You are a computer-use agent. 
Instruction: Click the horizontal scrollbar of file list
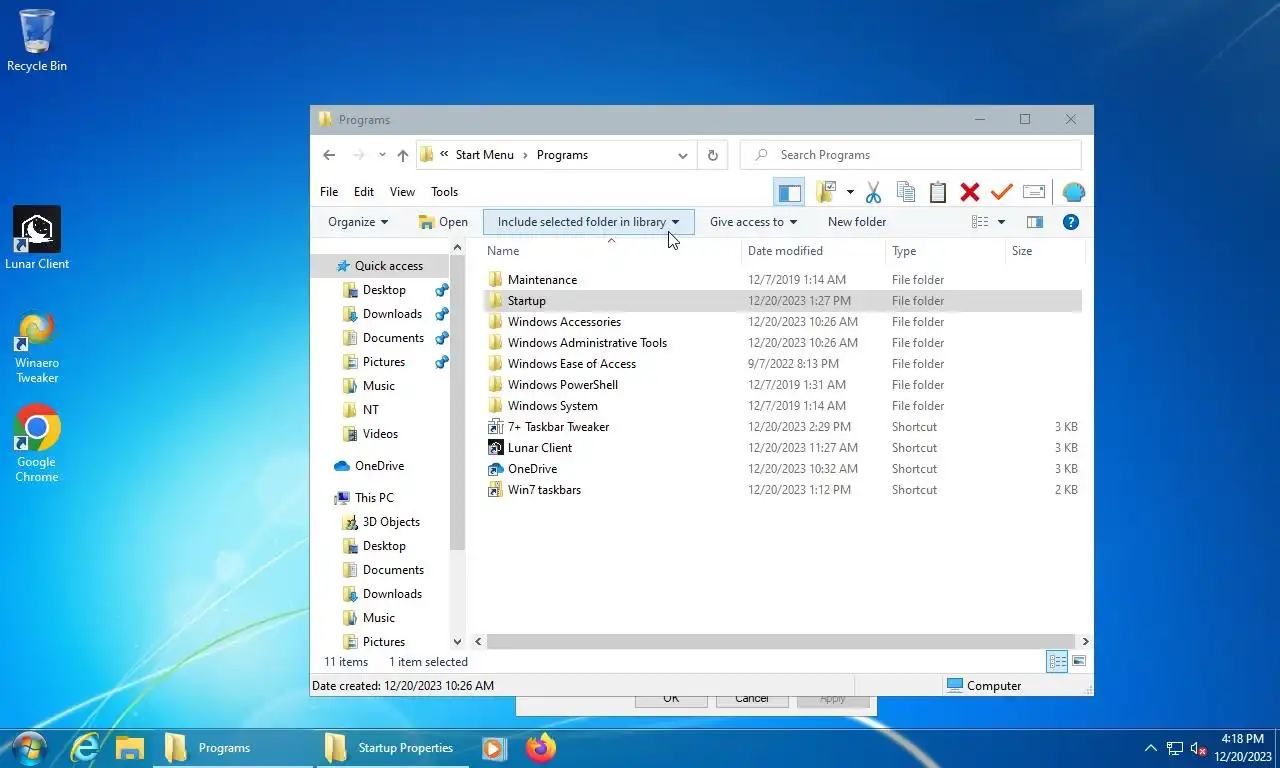click(x=780, y=641)
